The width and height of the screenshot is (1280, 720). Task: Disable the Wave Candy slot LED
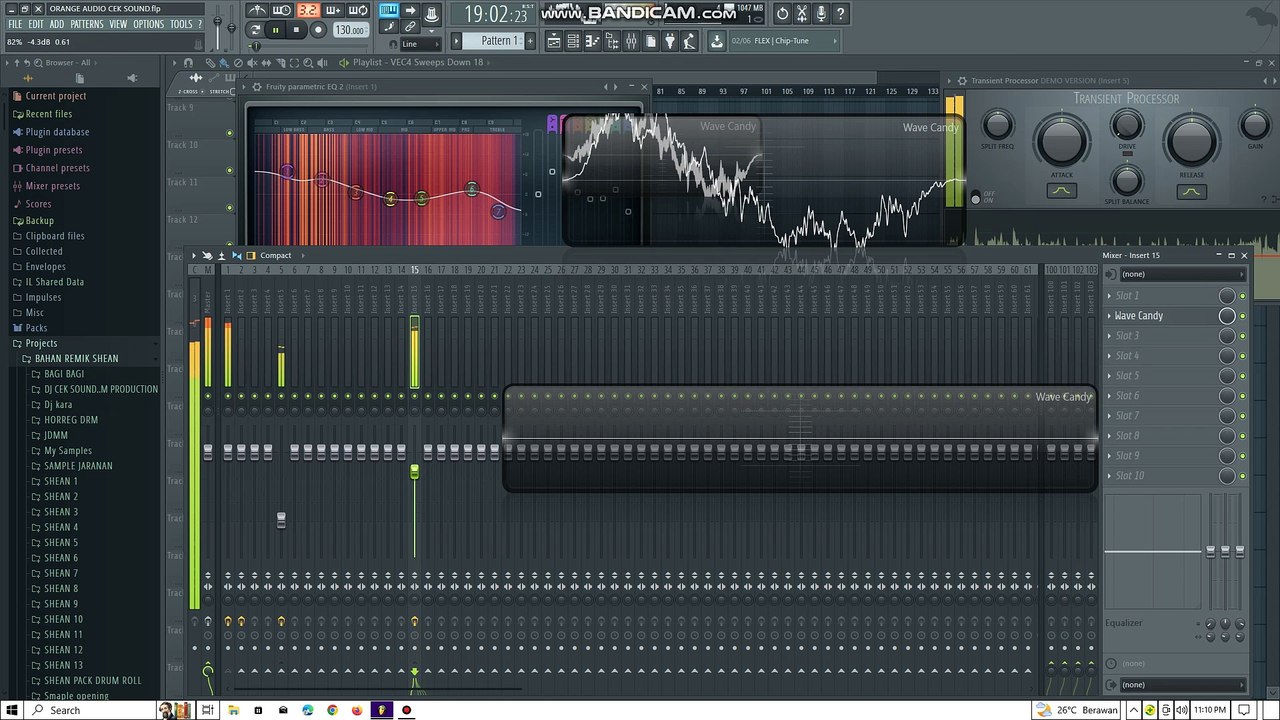[x=1243, y=316]
